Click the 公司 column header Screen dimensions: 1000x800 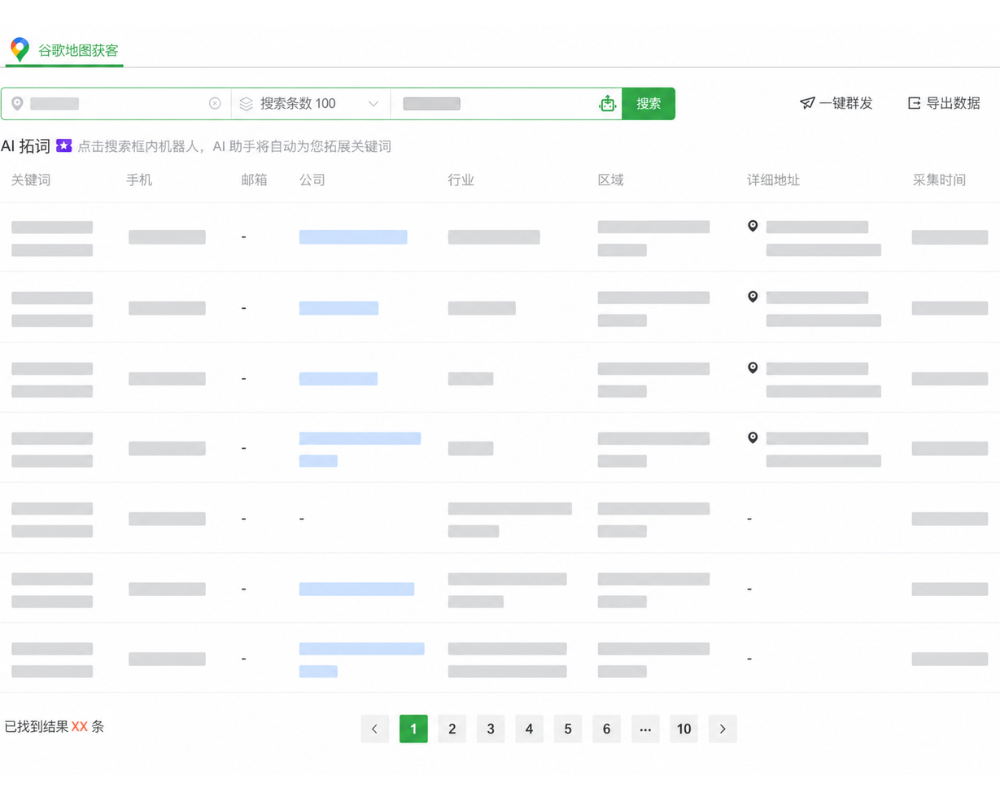point(312,180)
